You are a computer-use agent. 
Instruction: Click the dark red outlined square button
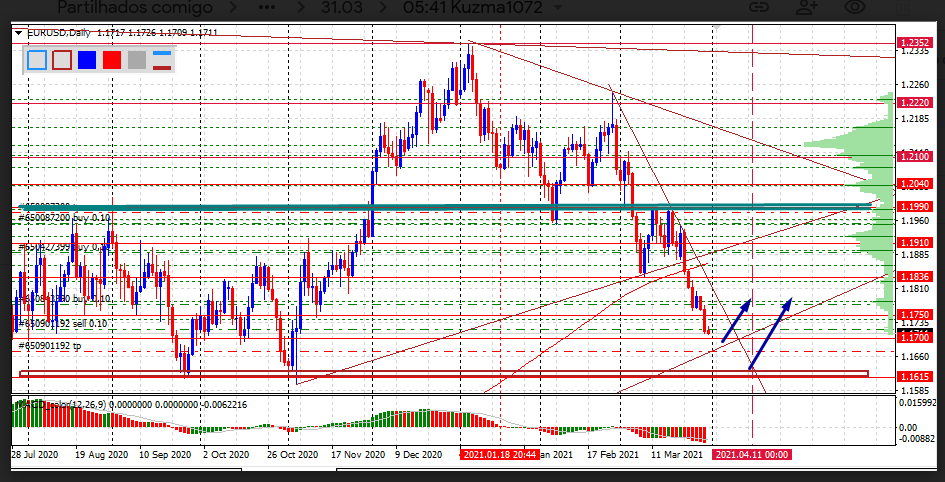click(x=61, y=59)
